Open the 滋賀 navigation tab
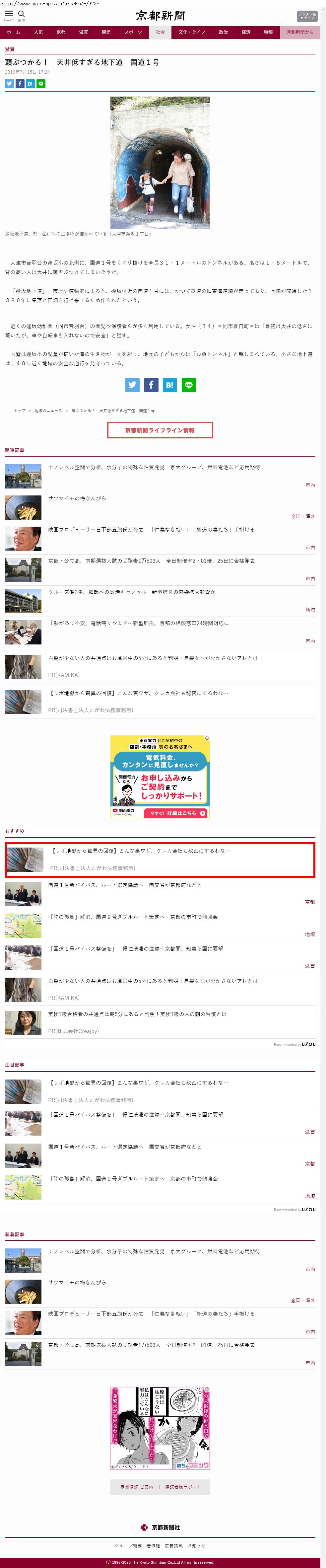Viewport: 326px width, 1568px height. coord(83,32)
